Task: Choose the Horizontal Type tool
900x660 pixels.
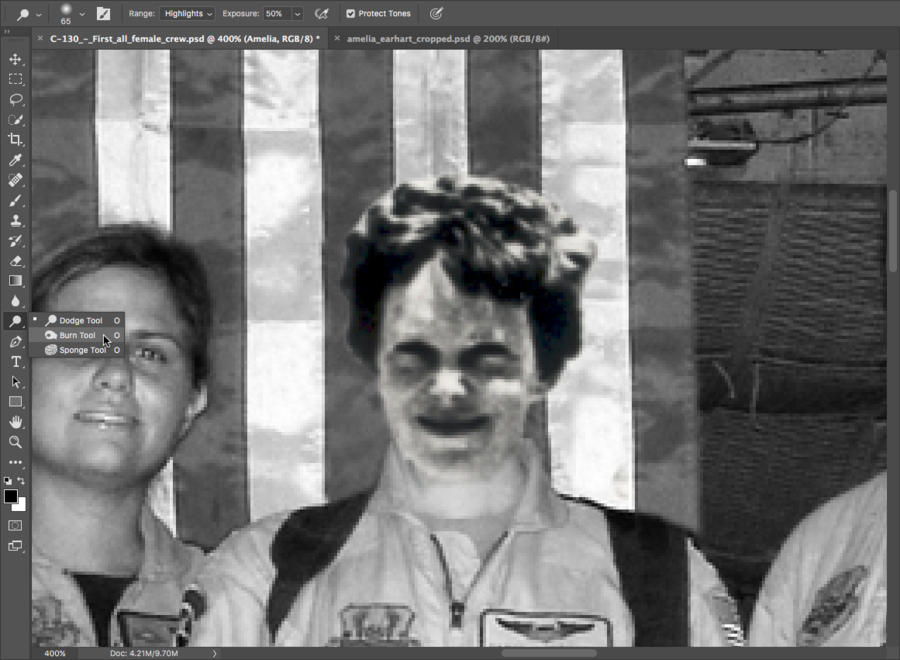Action: (15, 361)
